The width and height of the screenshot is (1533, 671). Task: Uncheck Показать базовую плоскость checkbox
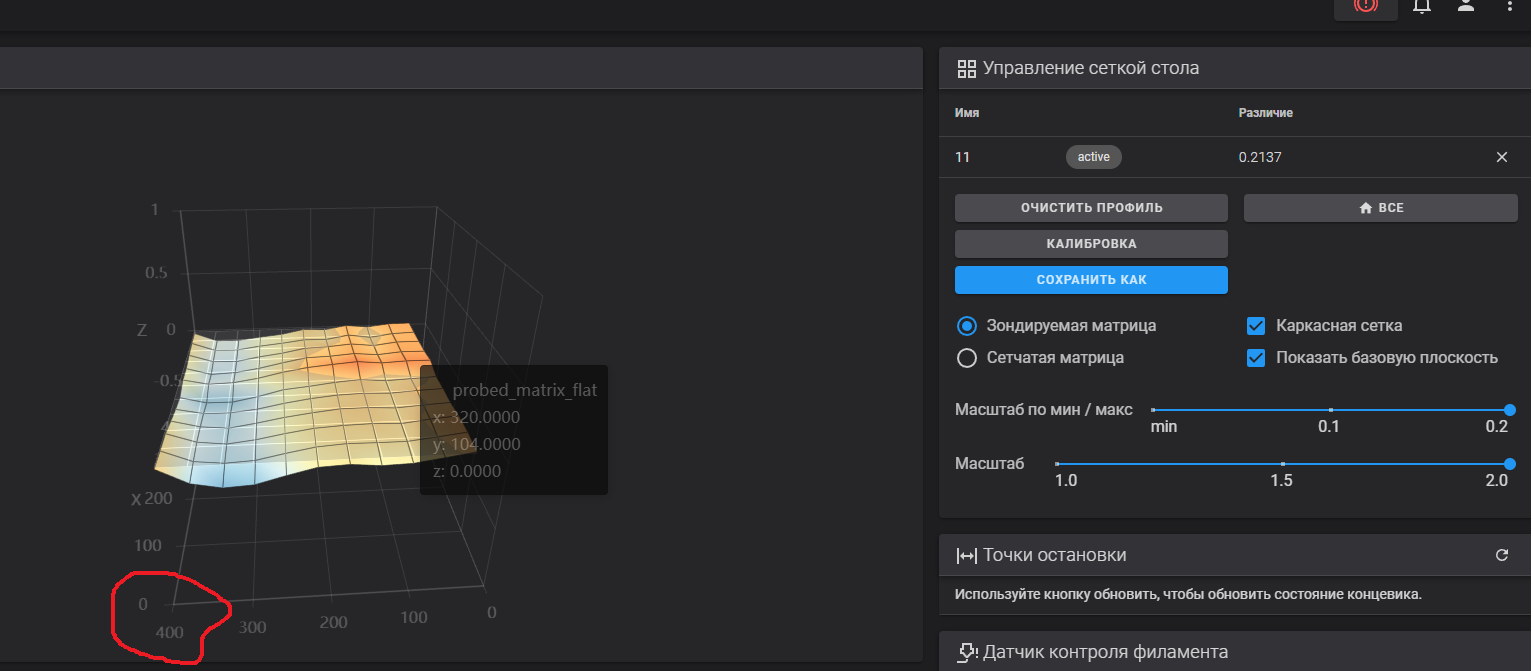tap(1256, 358)
